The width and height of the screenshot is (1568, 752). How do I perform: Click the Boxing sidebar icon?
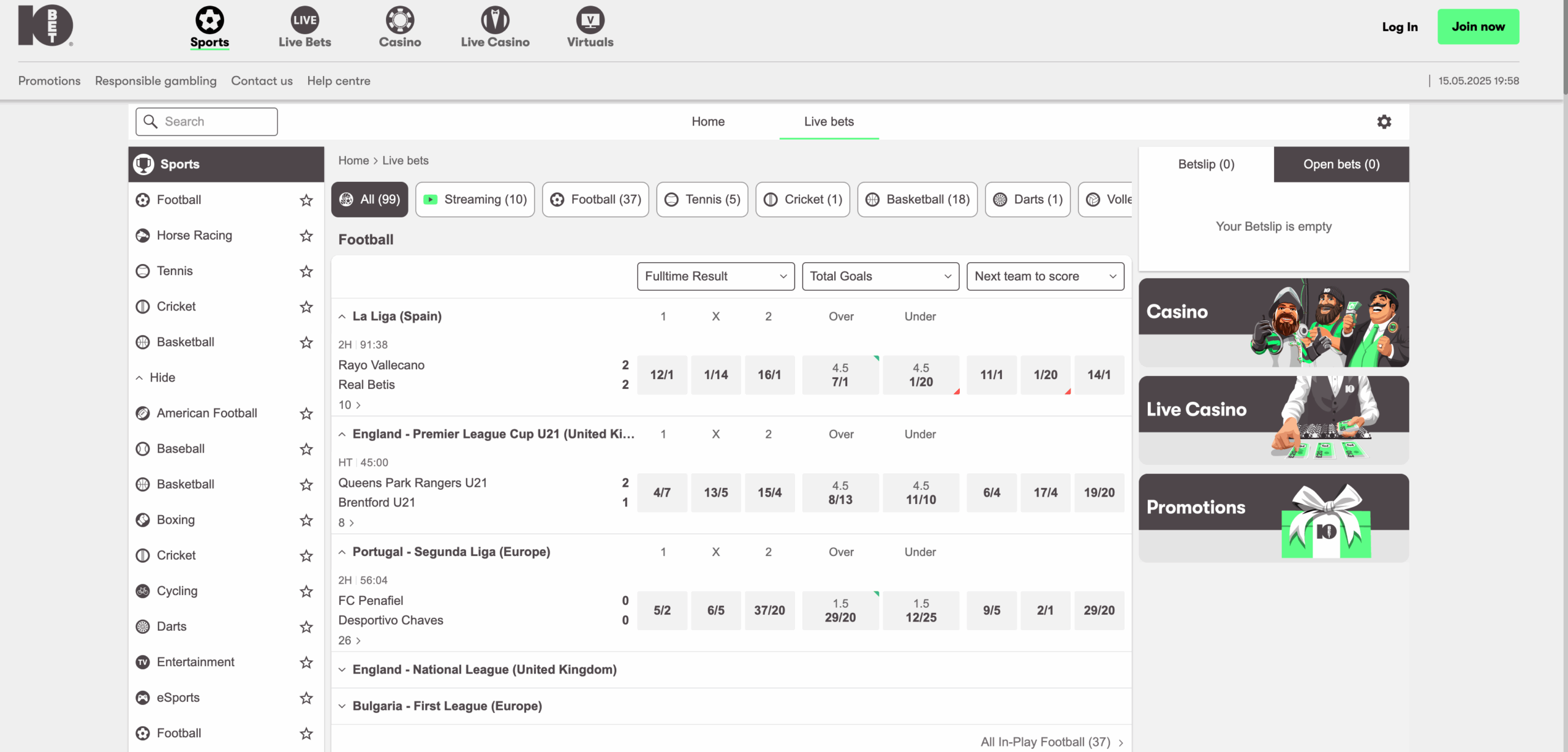point(143,519)
